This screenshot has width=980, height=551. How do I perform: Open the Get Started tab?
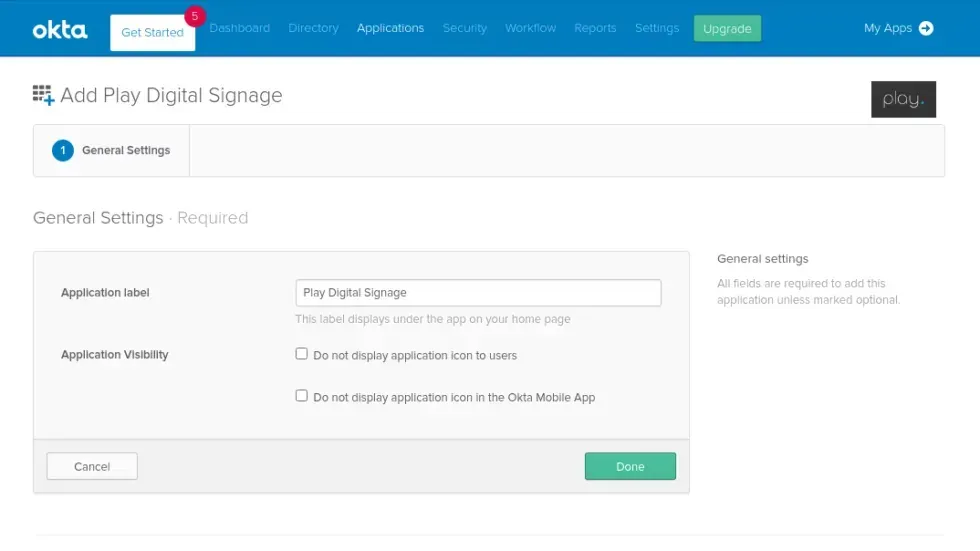(x=152, y=32)
